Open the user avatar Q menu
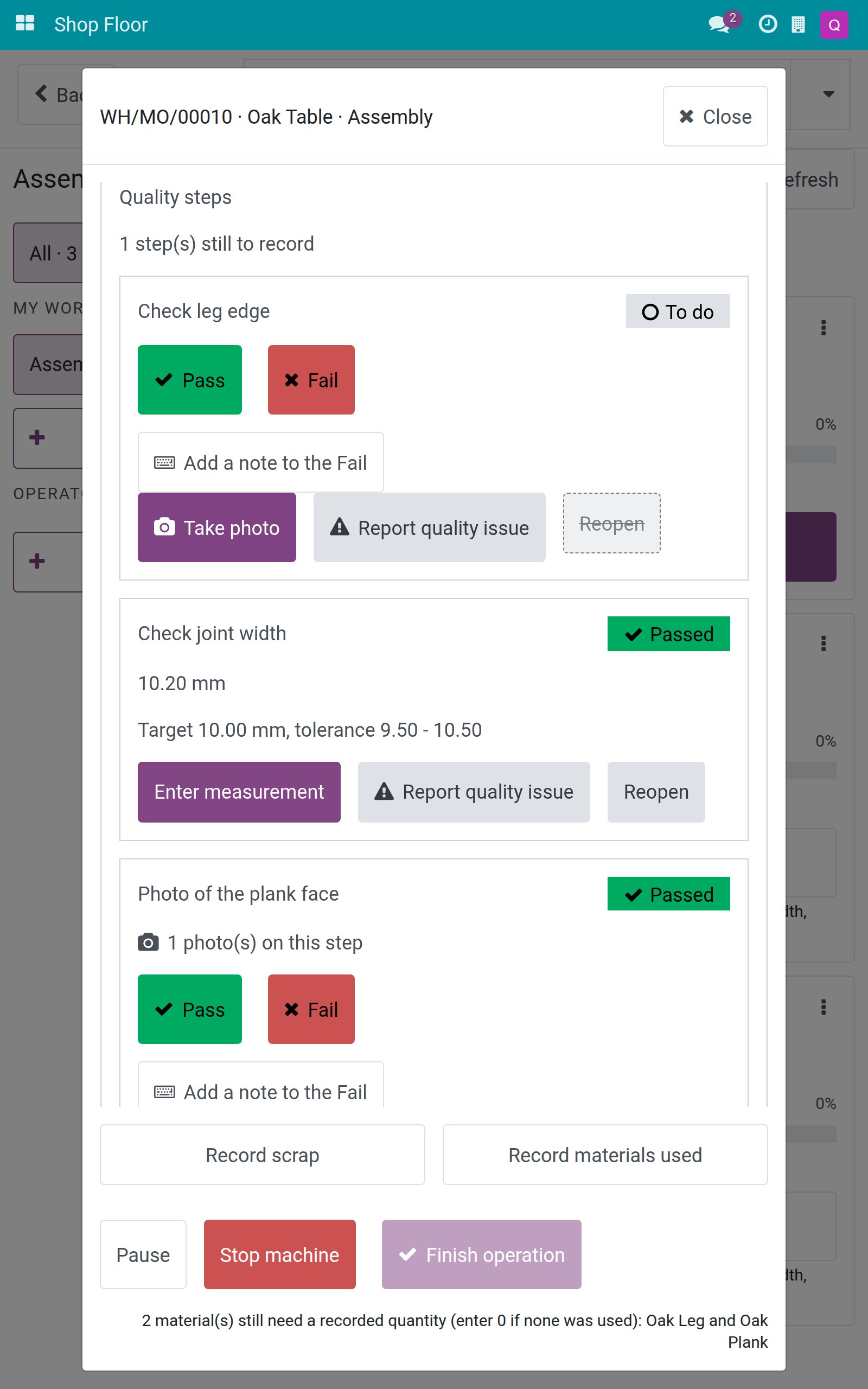The height and width of the screenshot is (1389, 868). pos(834,24)
